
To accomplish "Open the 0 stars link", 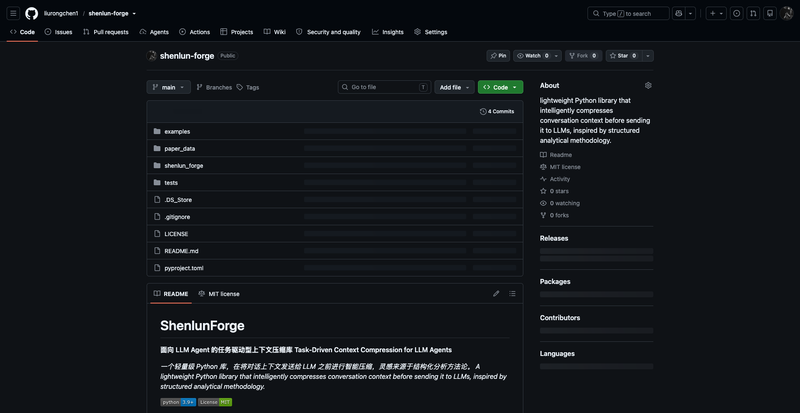I will pyautogui.click(x=555, y=191).
